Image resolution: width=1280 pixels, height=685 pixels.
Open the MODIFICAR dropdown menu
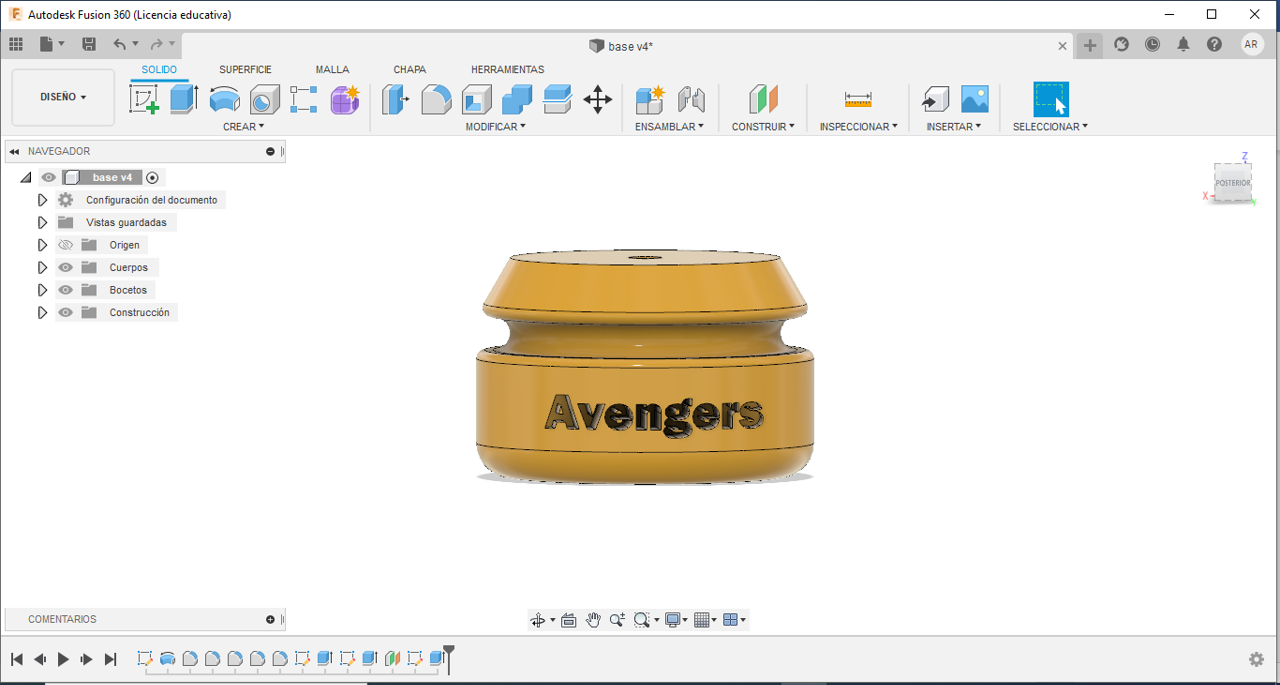[x=495, y=127]
